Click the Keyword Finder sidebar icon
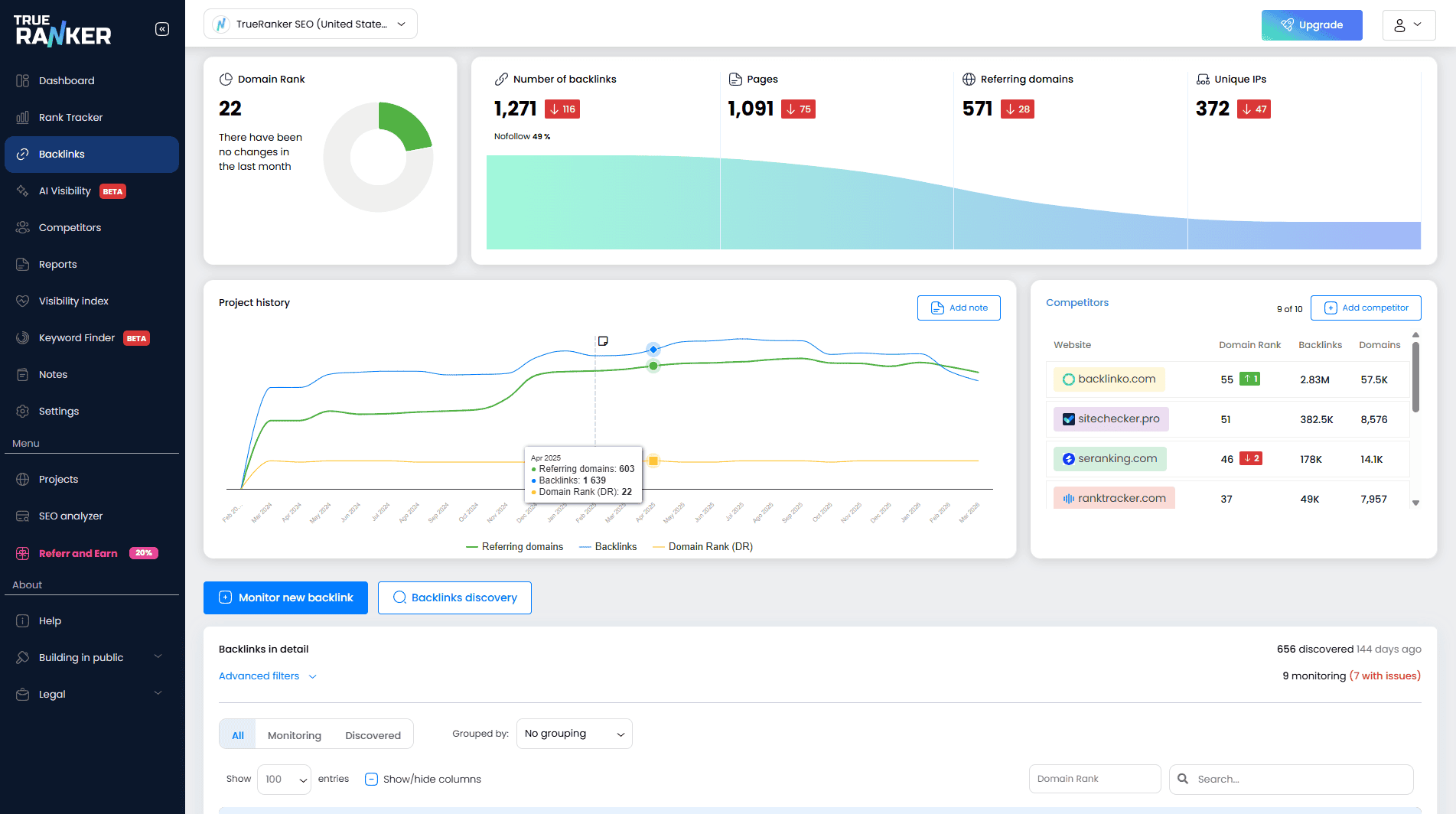Image resolution: width=1456 pixels, height=814 pixels. [23, 337]
